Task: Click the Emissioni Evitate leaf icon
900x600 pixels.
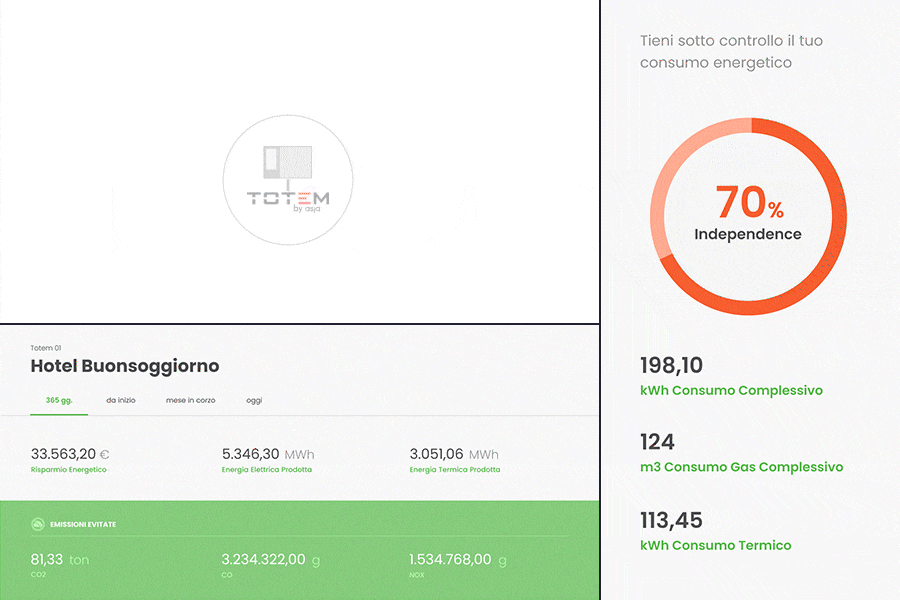Action: pyautogui.click(x=38, y=523)
